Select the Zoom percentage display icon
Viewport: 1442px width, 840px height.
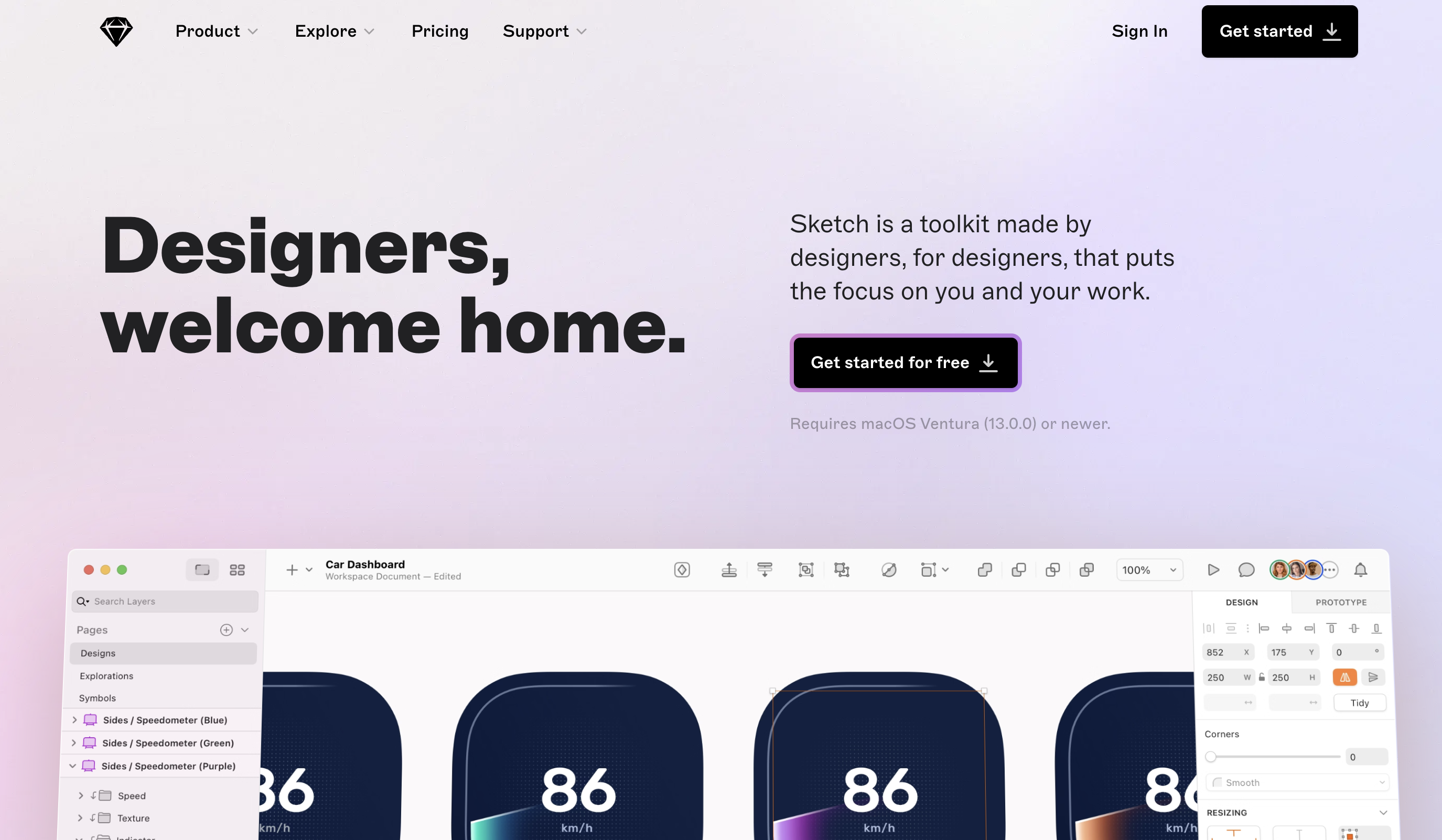[1148, 569]
